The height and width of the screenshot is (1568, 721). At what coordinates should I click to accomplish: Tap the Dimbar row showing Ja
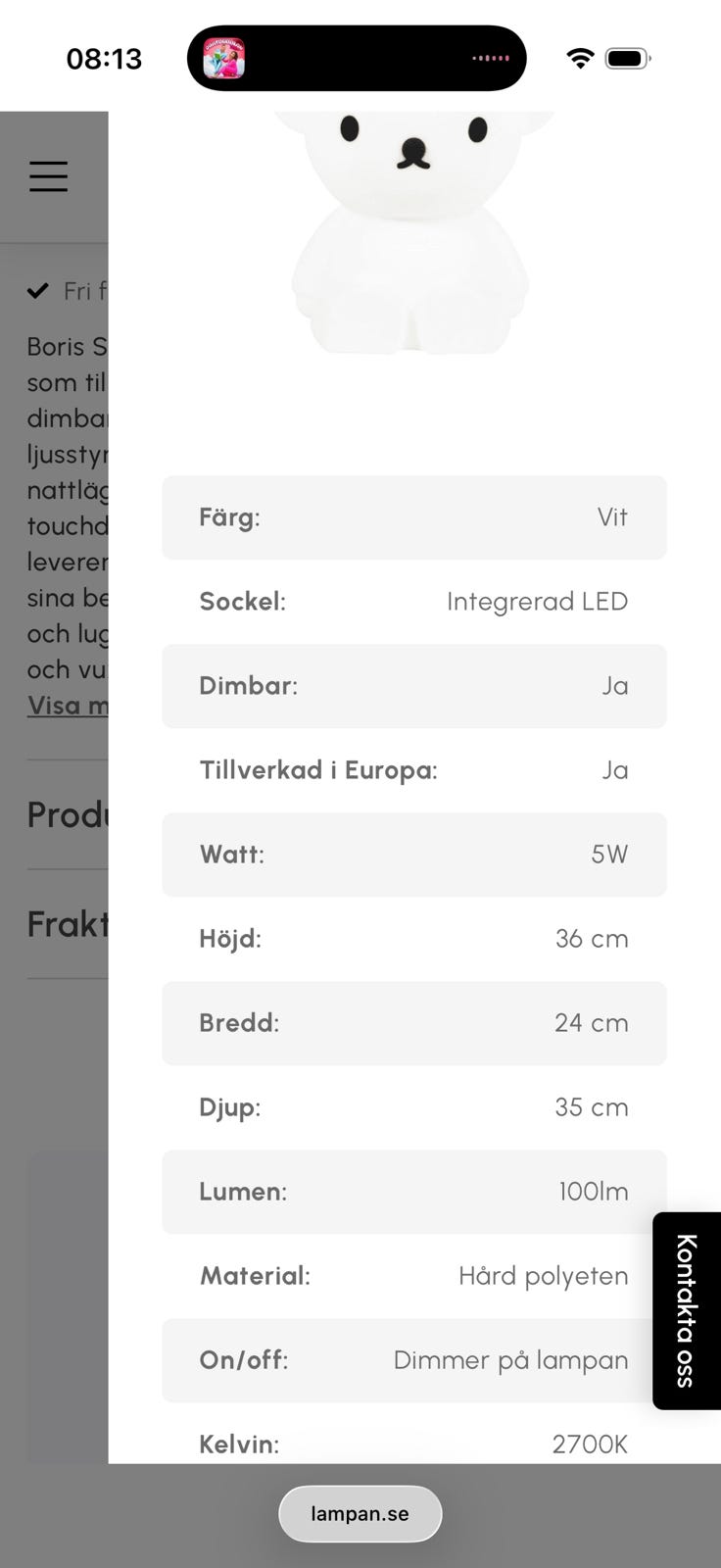[x=413, y=686]
